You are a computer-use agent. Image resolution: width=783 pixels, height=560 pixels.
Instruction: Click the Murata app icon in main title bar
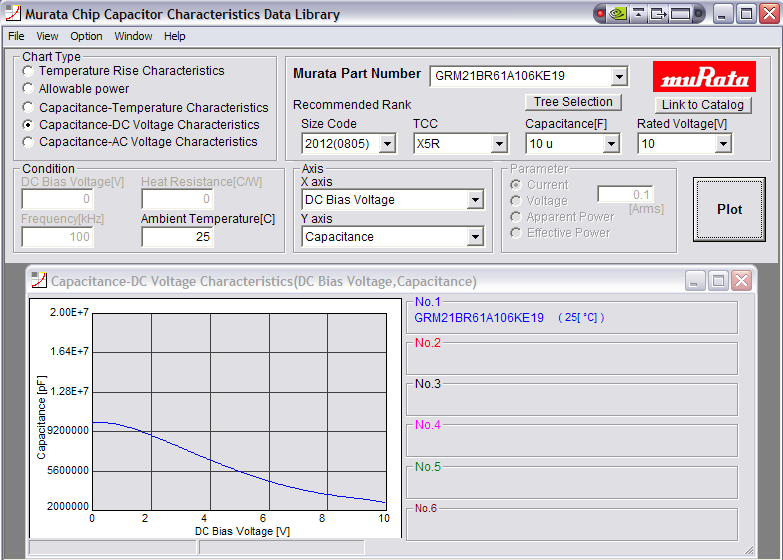pos(13,13)
